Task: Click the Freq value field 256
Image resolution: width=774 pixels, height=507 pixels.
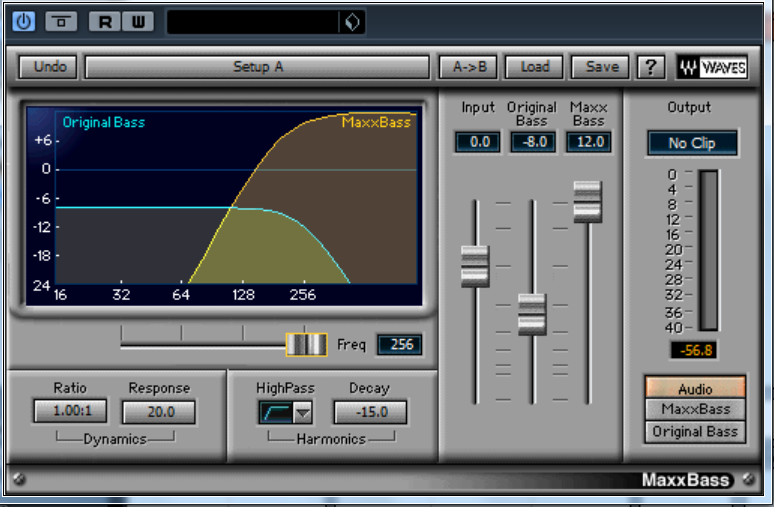Action: coord(400,345)
